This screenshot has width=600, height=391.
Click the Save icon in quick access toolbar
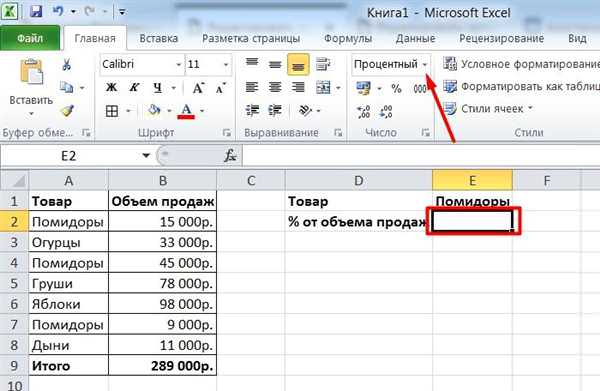[36, 11]
